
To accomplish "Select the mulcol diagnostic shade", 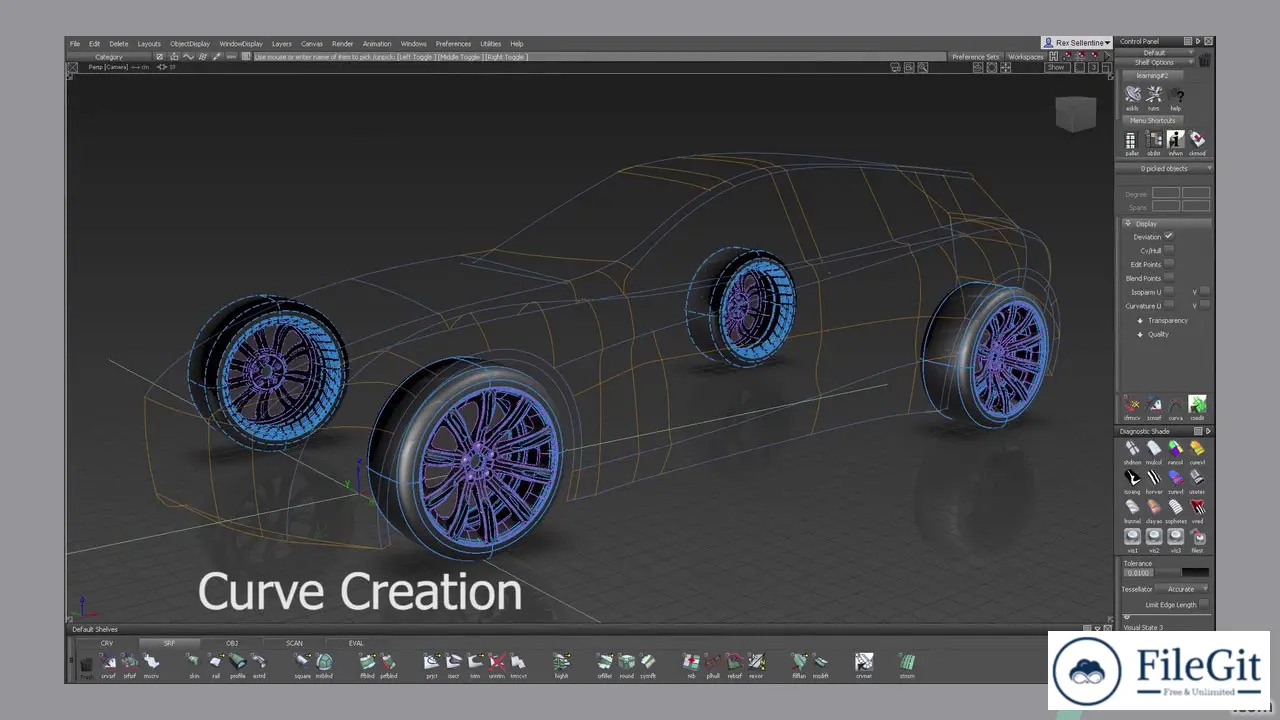I will (1154, 451).
